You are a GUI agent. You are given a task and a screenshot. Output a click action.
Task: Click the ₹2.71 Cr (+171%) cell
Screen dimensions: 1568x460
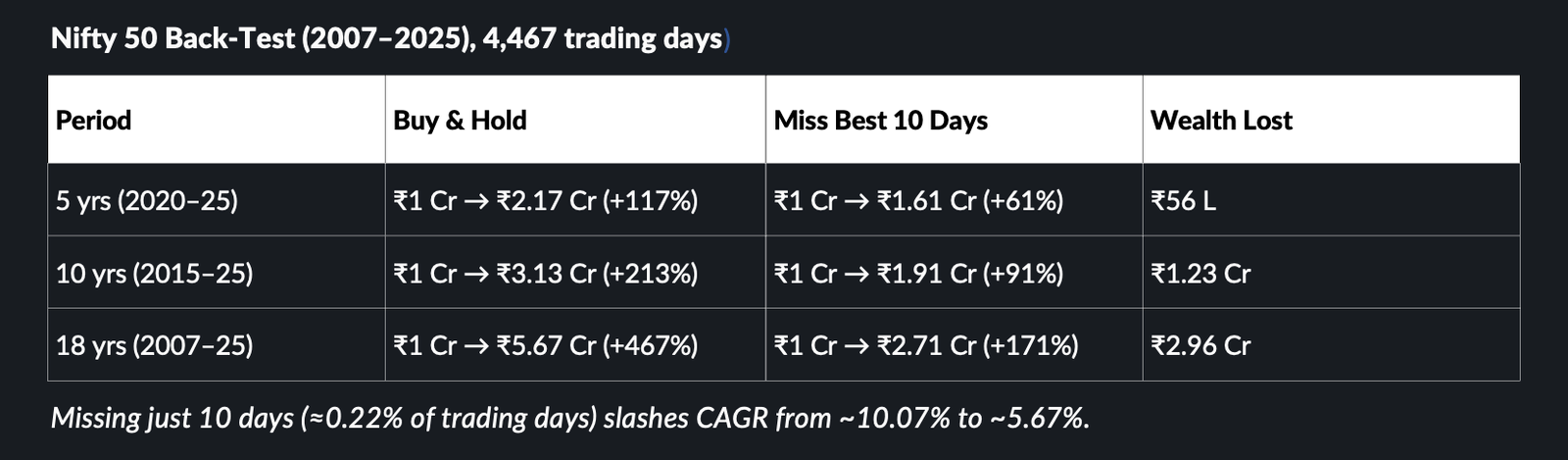click(926, 346)
